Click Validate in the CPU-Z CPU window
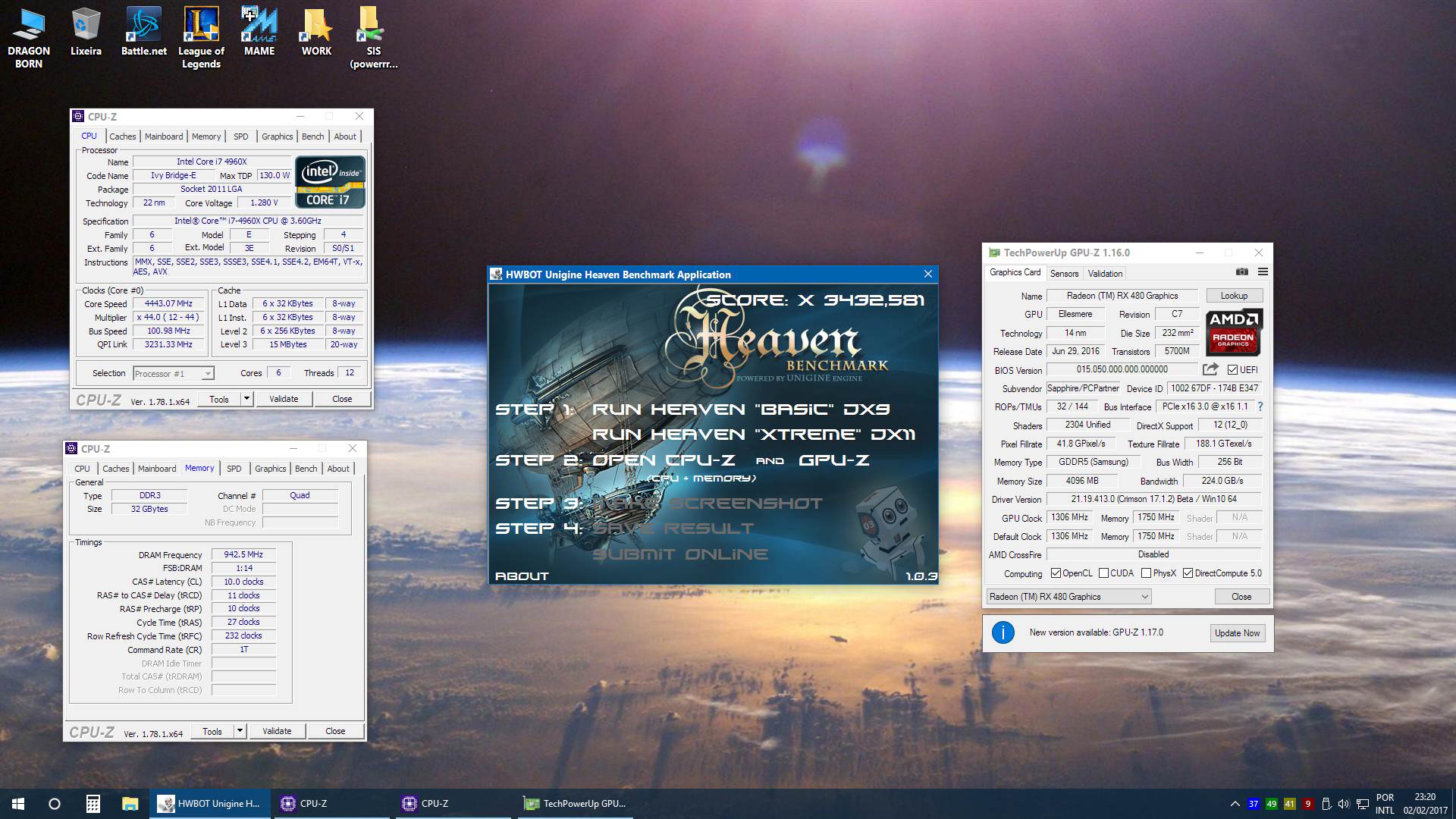The height and width of the screenshot is (819, 1456). click(x=284, y=399)
